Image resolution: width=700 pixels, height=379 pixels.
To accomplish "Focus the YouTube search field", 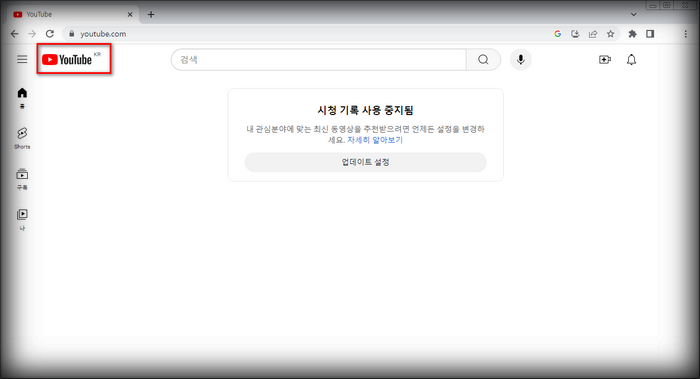I will click(319, 59).
